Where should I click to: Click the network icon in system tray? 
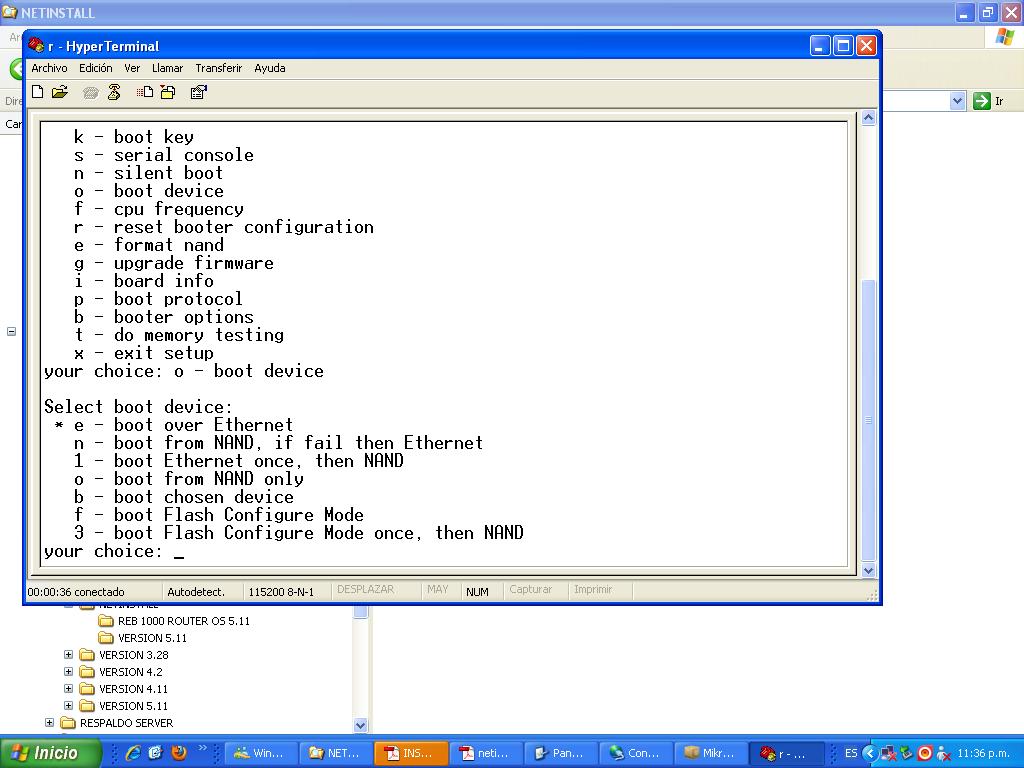(886, 752)
